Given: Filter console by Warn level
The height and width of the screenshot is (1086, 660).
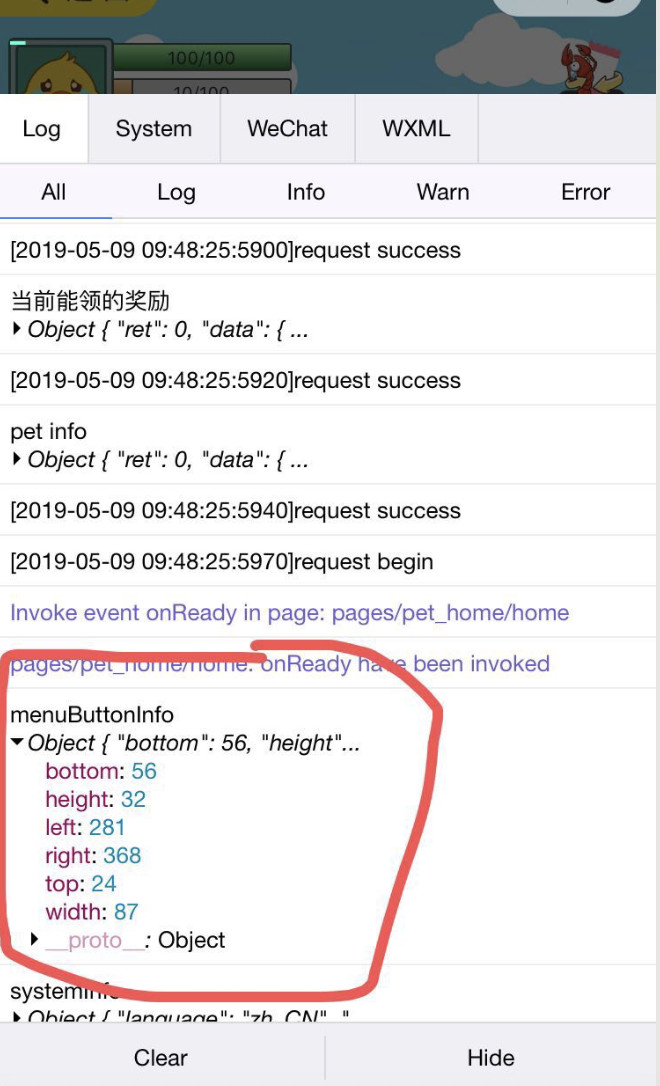Looking at the screenshot, I should point(443,192).
